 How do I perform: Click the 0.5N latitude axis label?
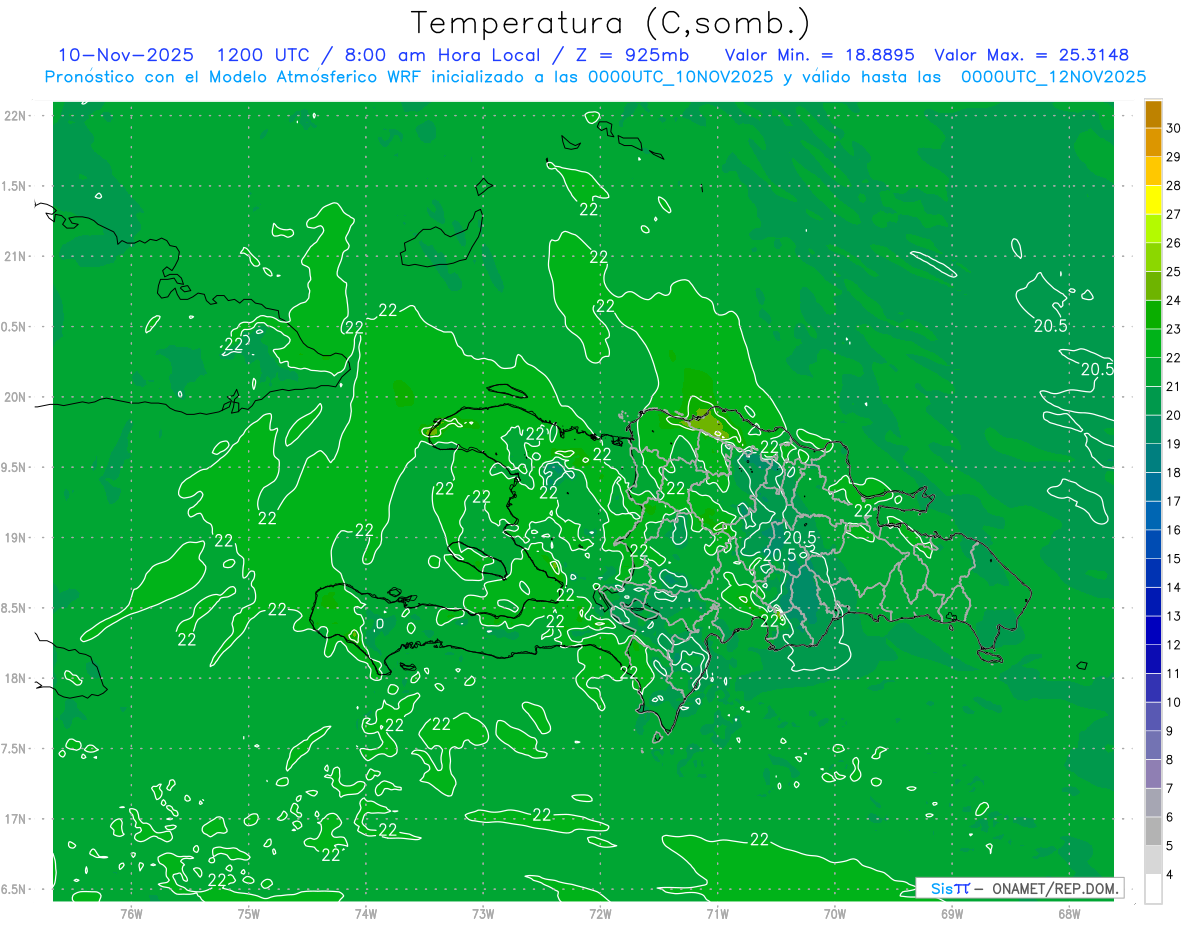click(15, 327)
